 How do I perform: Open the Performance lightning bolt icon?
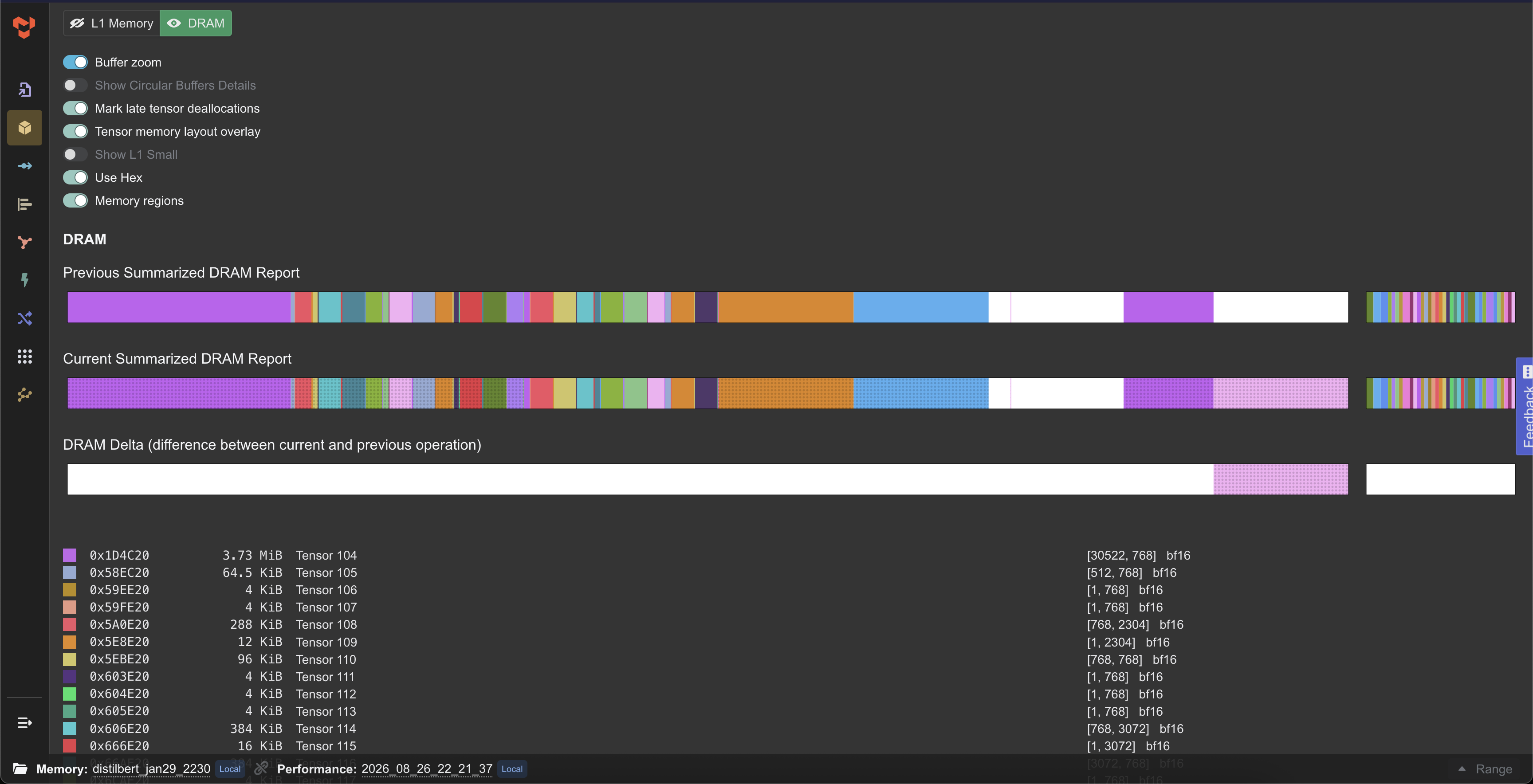tap(24, 280)
